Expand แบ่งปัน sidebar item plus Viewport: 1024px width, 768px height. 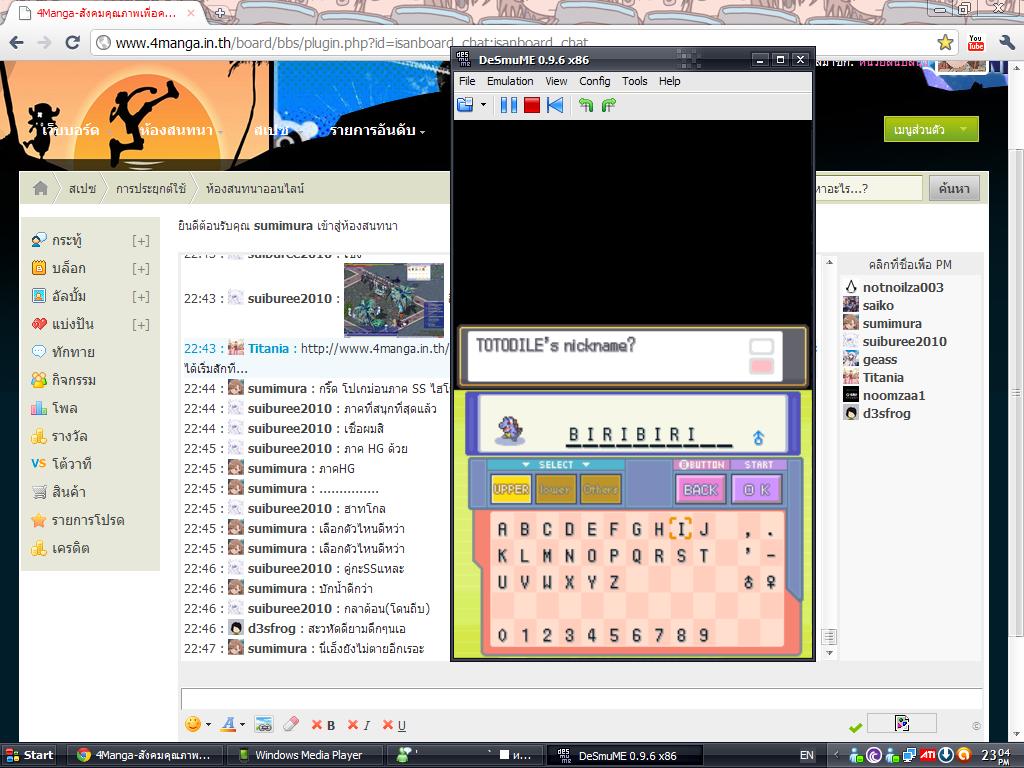pos(140,325)
